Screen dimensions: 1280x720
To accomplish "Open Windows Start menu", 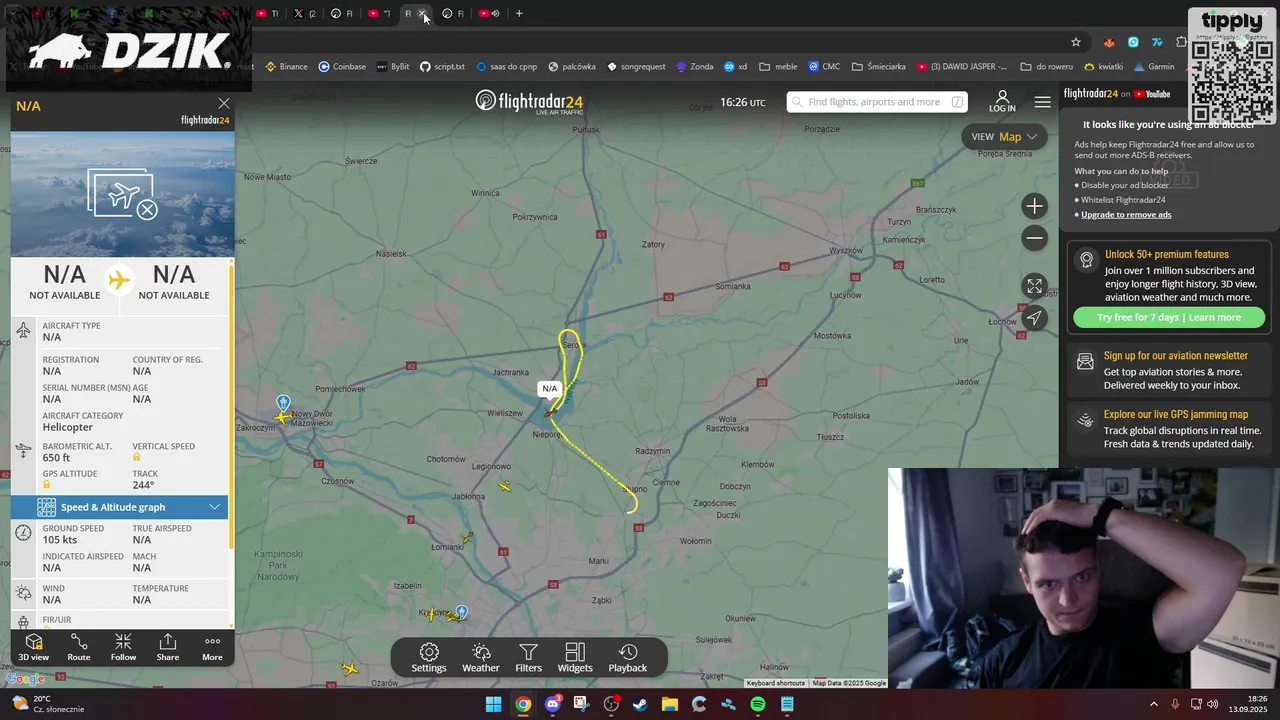I will 493,704.
